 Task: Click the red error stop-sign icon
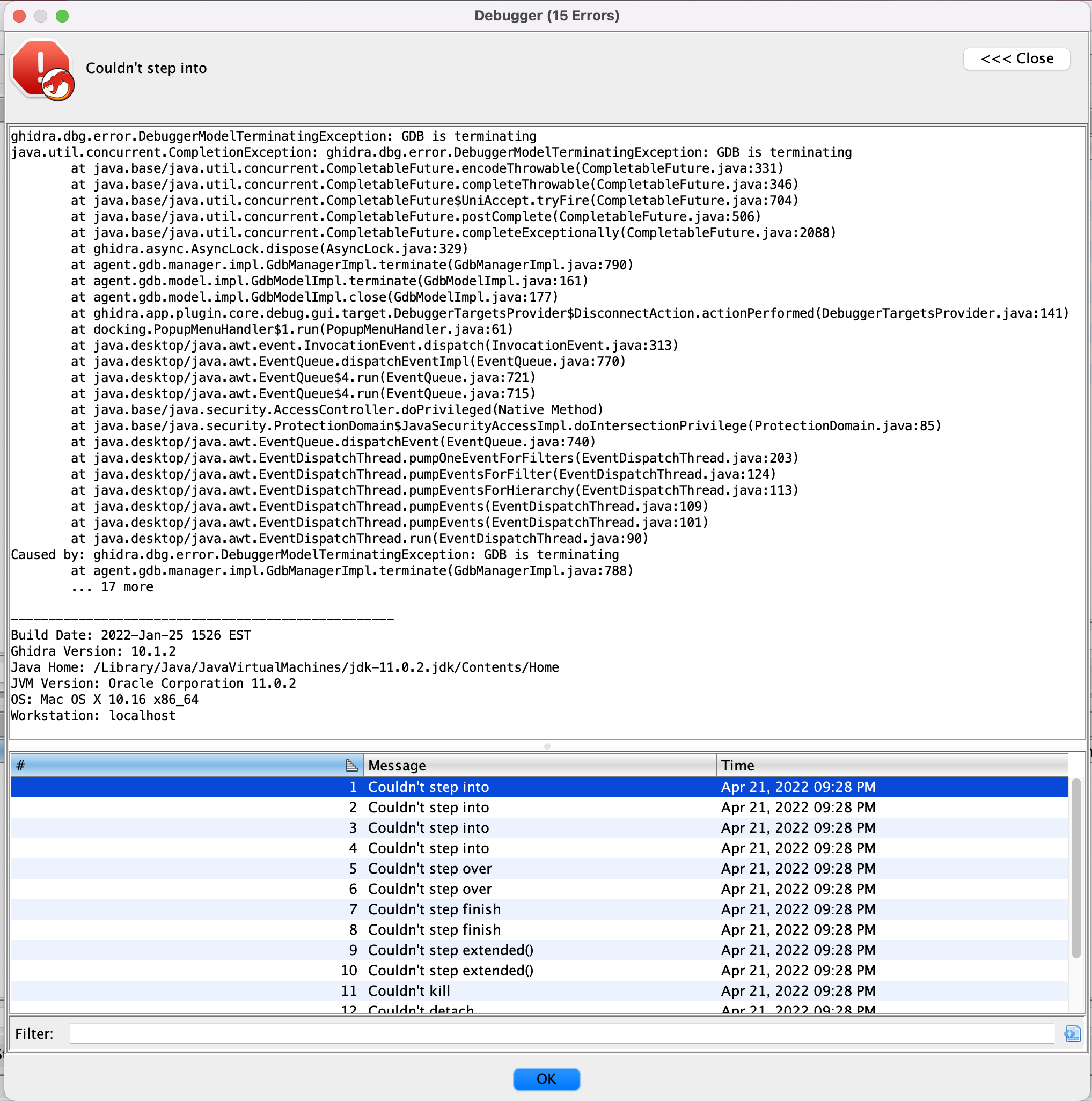coord(42,70)
